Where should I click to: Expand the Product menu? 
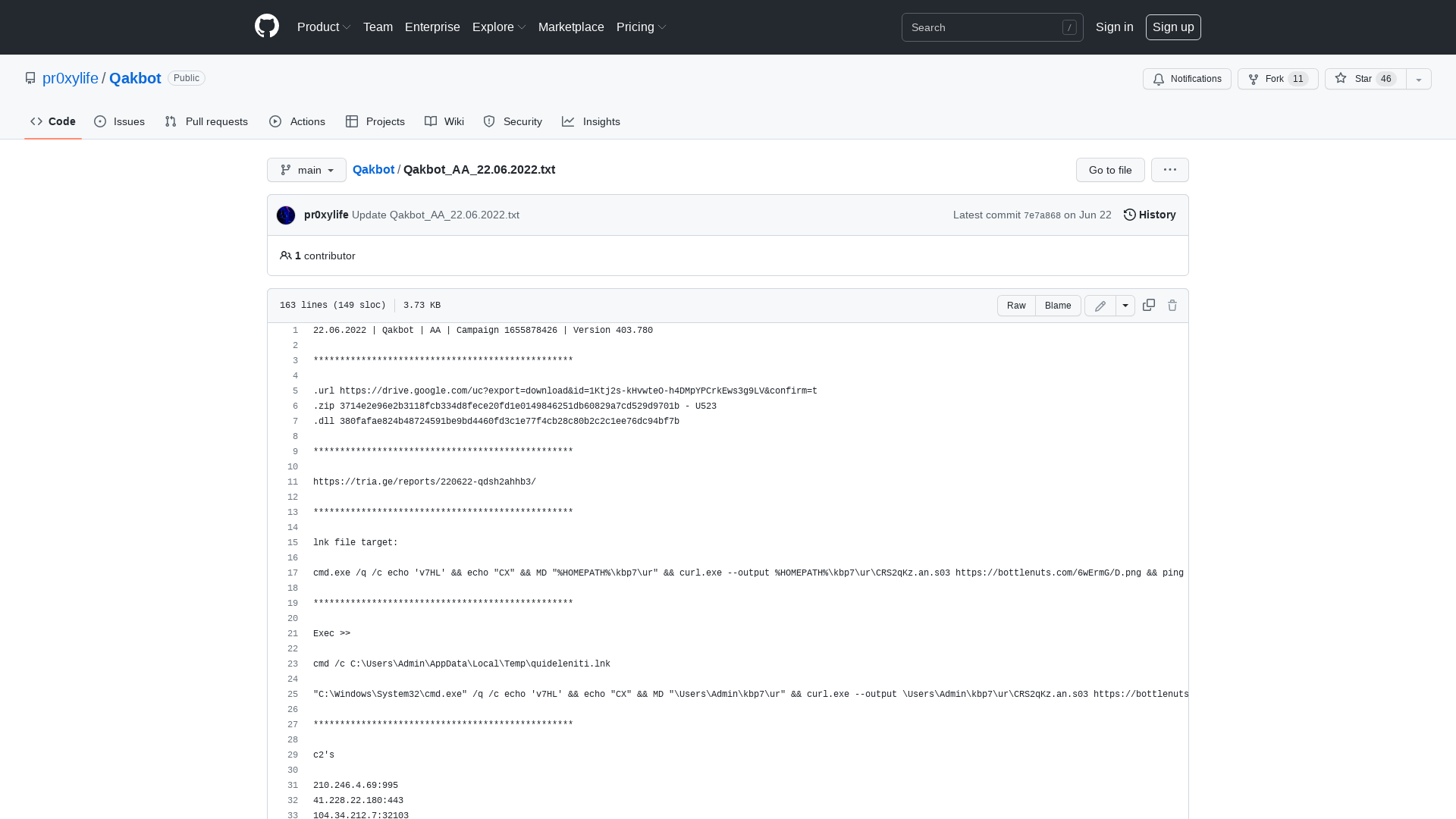[324, 27]
